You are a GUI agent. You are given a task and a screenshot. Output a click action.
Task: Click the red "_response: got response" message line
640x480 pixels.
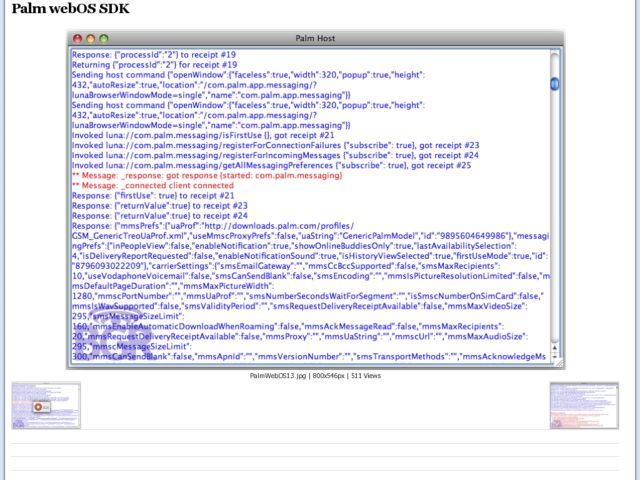(x=207, y=176)
